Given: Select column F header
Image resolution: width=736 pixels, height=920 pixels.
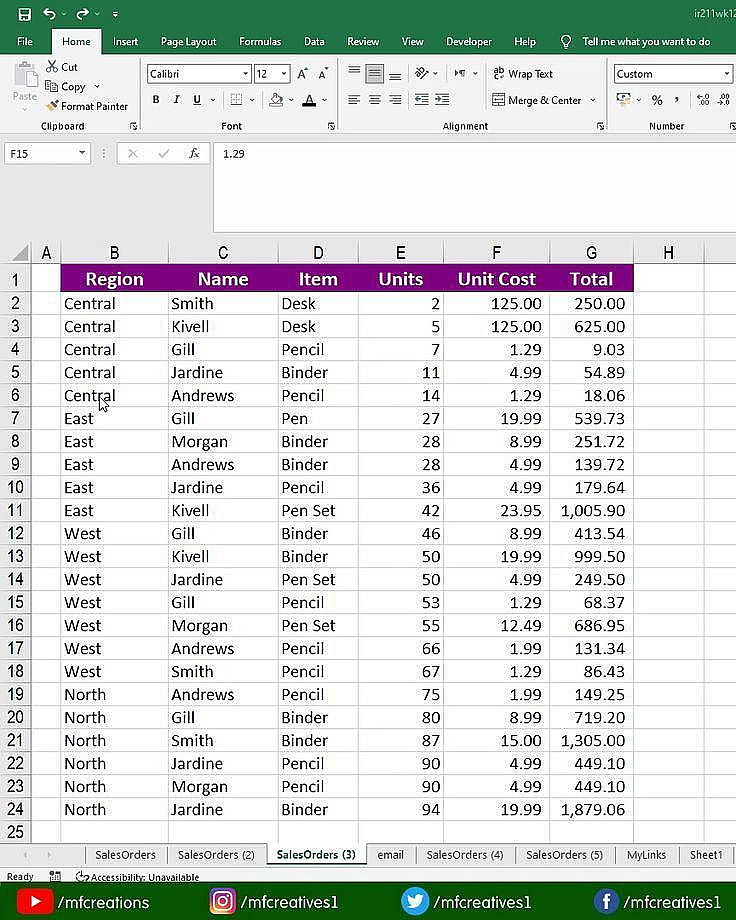Looking at the screenshot, I should point(497,253).
